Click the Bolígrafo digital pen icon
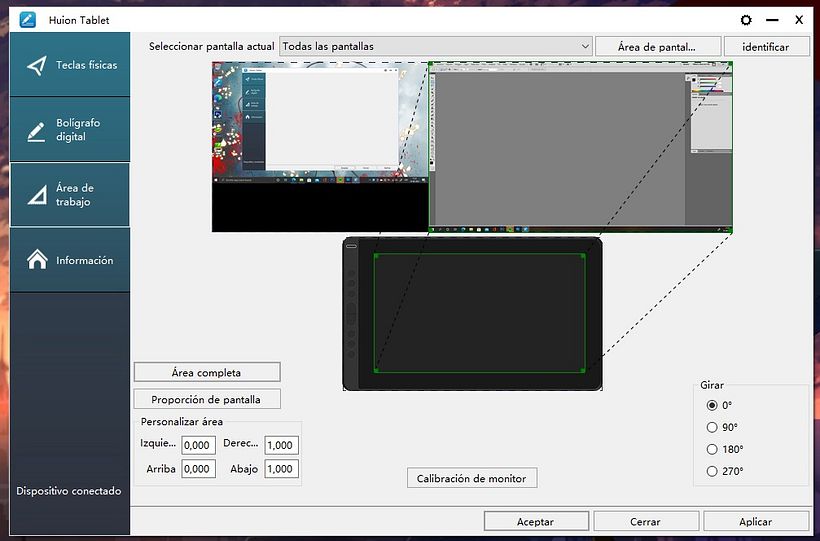This screenshot has height=541, width=820. point(37,131)
